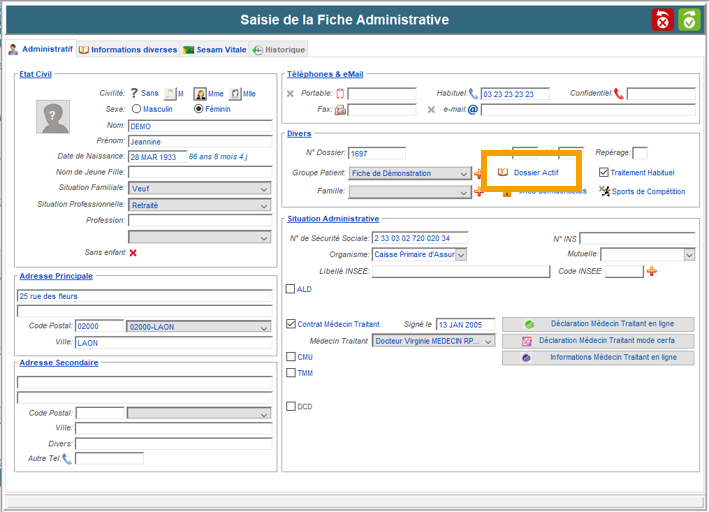Image resolution: width=709 pixels, height=512 pixels.
Task: Open the Médecin Traitant dropdown
Action: click(x=488, y=340)
